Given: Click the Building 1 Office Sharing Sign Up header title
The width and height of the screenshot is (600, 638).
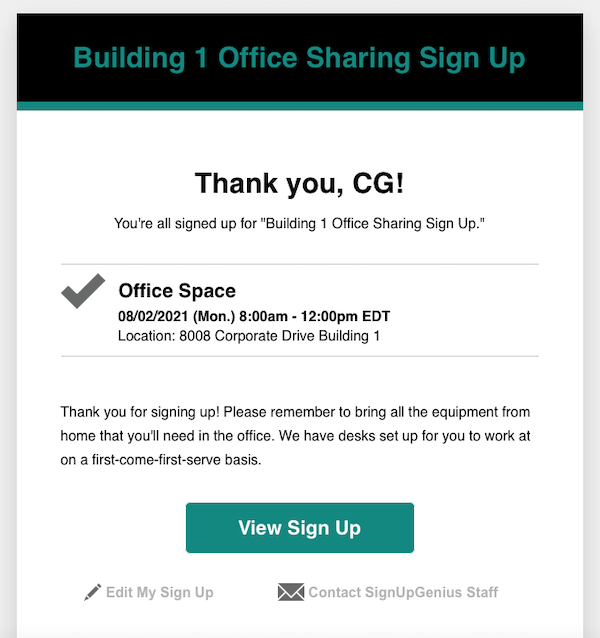Looking at the screenshot, I should click(x=299, y=58).
